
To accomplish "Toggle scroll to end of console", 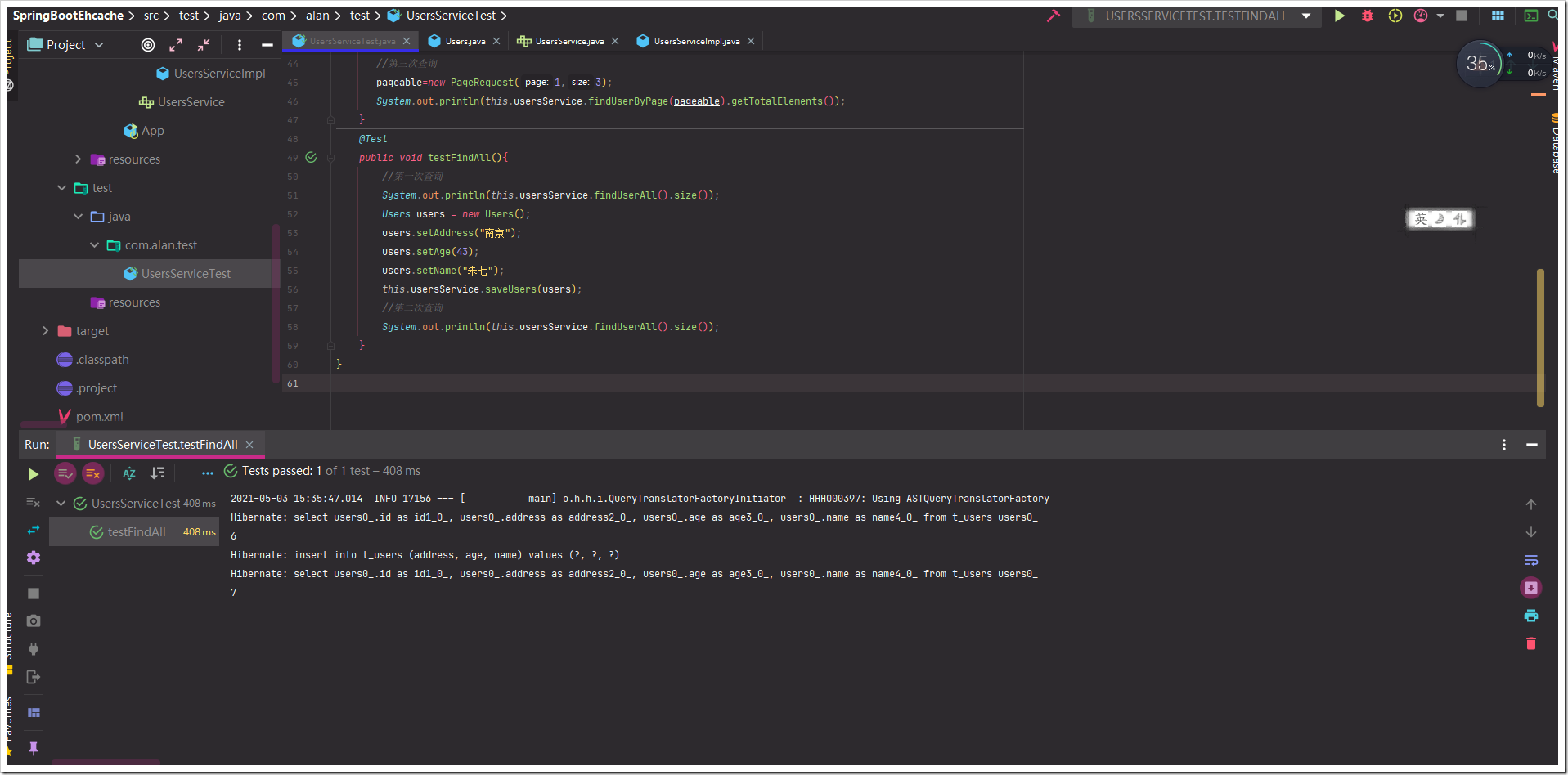I will tap(1531, 588).
